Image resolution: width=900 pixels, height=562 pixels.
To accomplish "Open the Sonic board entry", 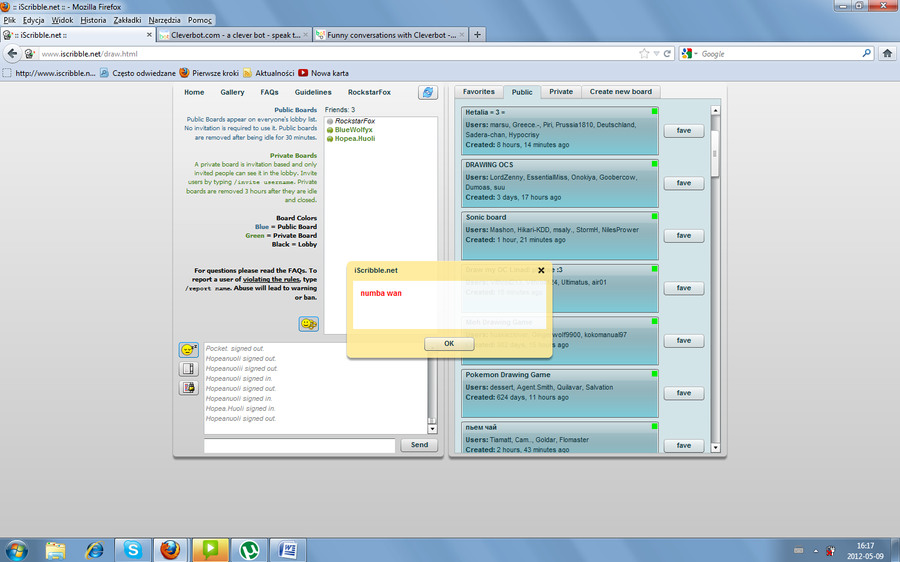I will tap(560, 236).
